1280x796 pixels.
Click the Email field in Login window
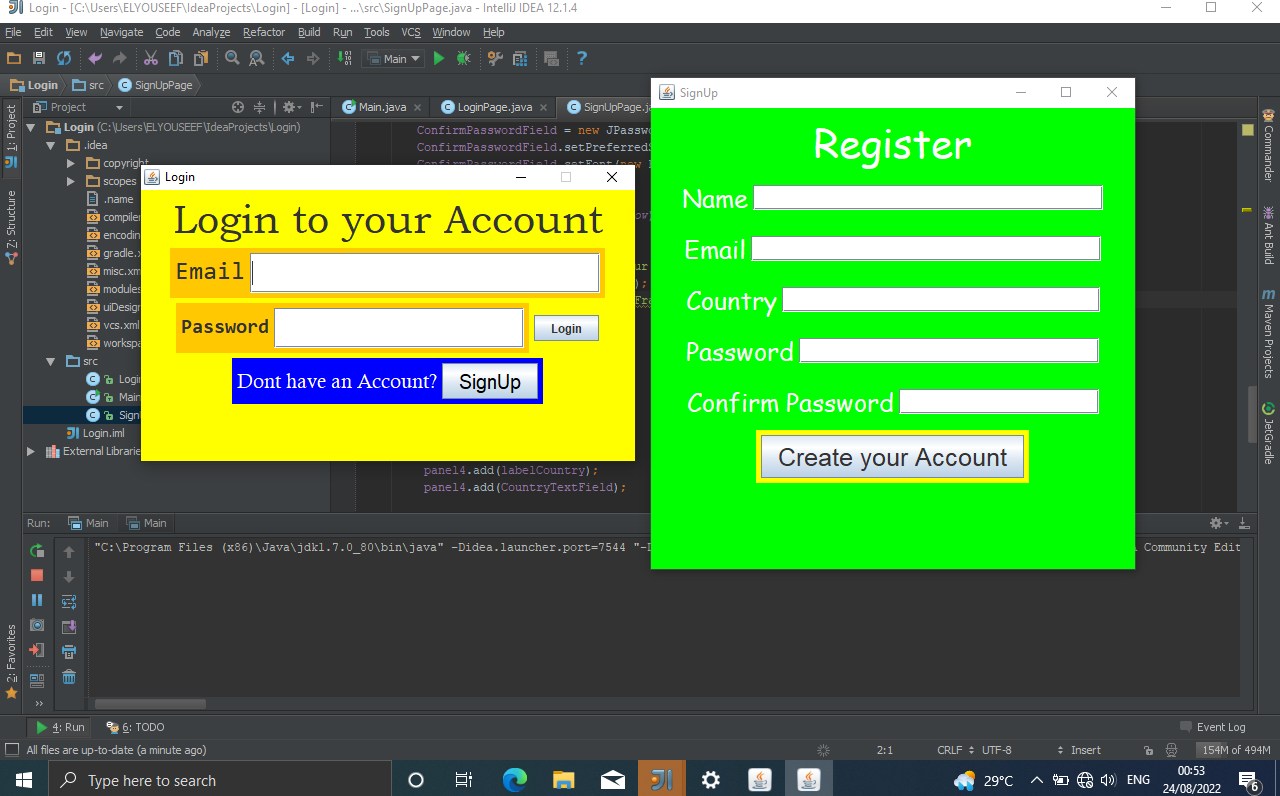[x=425, y=273]
